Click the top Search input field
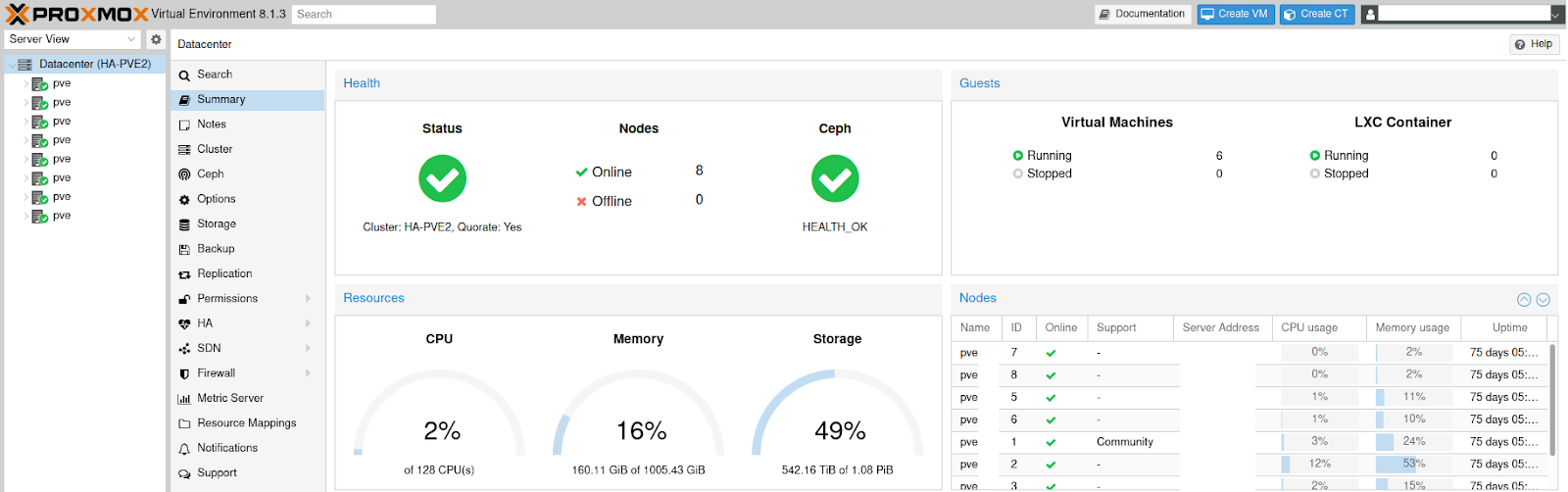This screenshot has height=492, width=1568. pyautogui.click(x=364, y=14)
